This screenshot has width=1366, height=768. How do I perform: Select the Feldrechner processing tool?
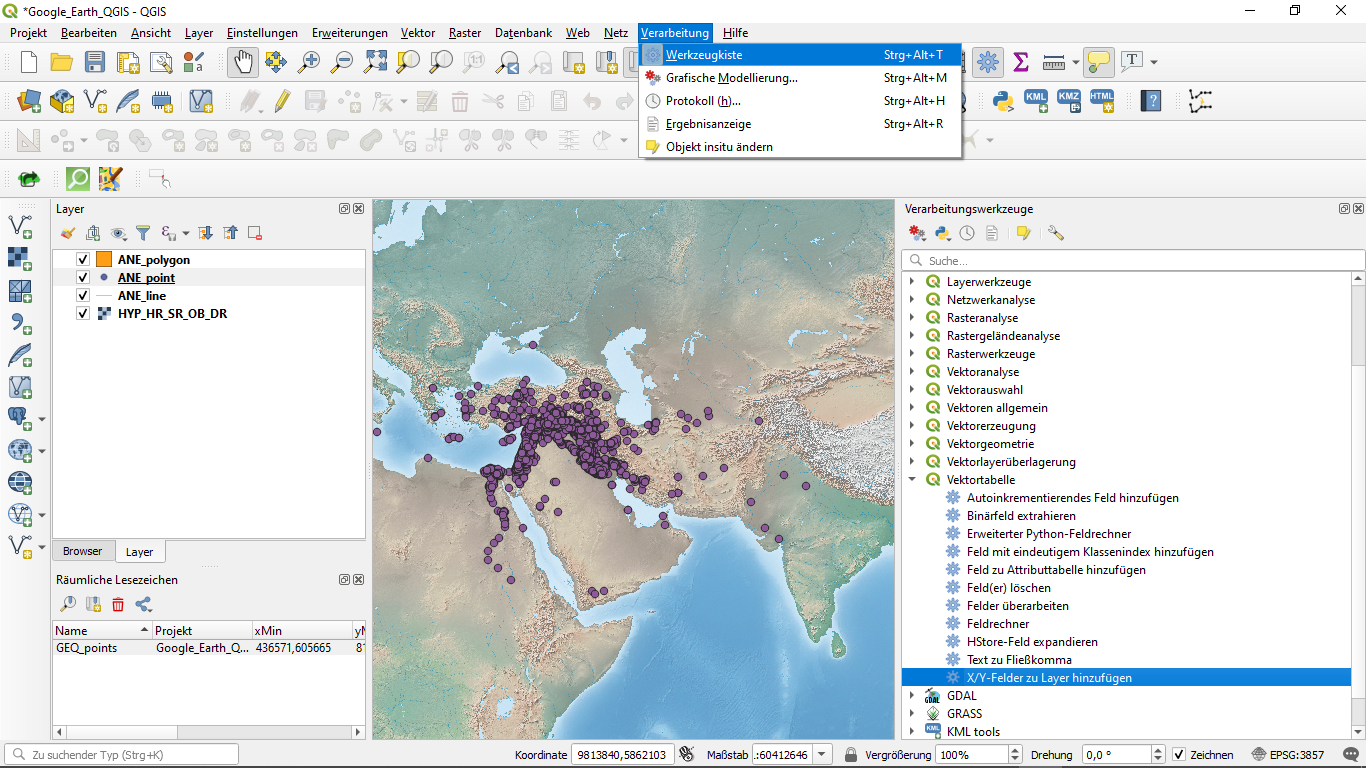click(997, 624)
